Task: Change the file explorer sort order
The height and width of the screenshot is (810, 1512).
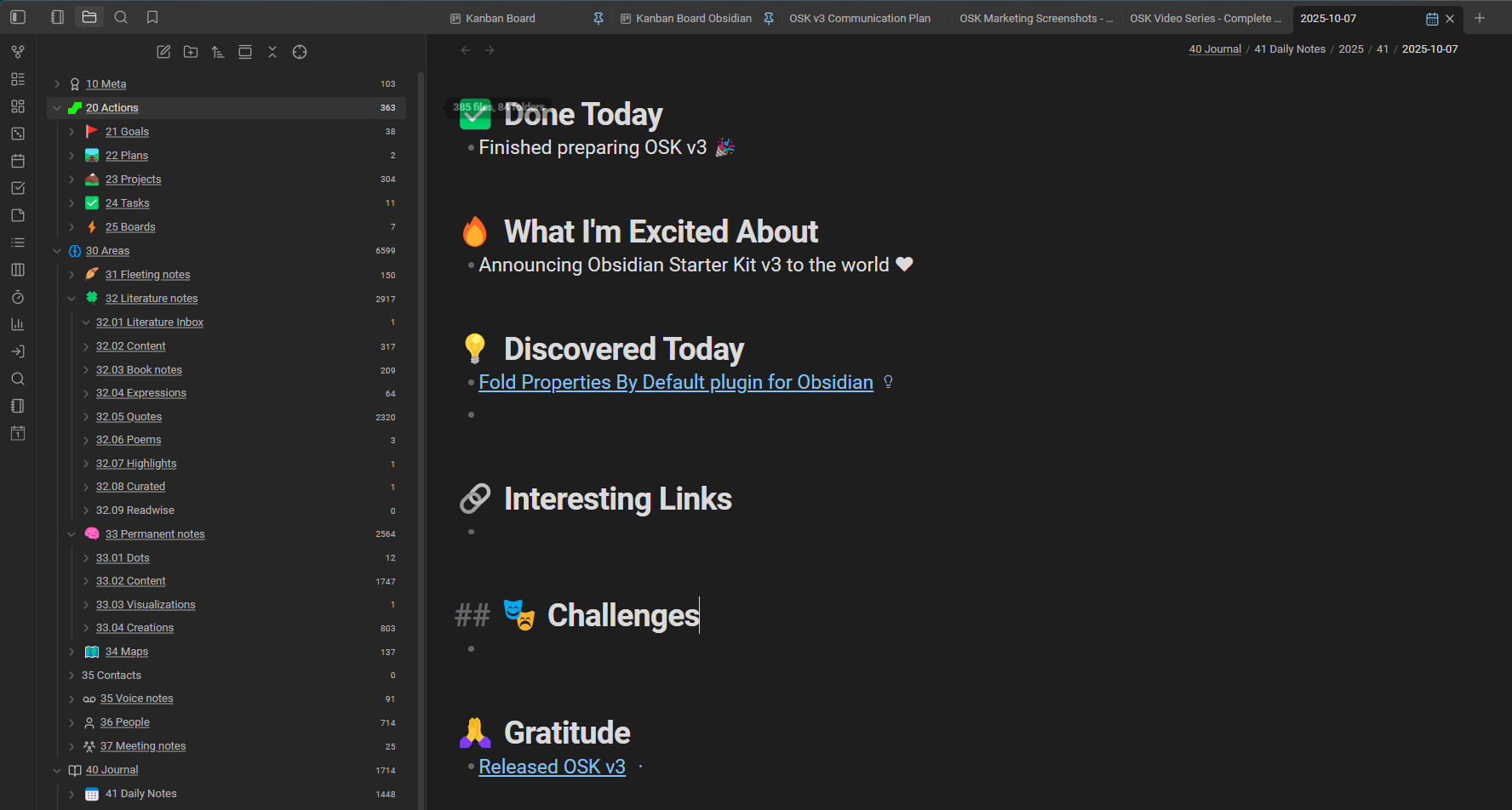Action: point(218,52)
